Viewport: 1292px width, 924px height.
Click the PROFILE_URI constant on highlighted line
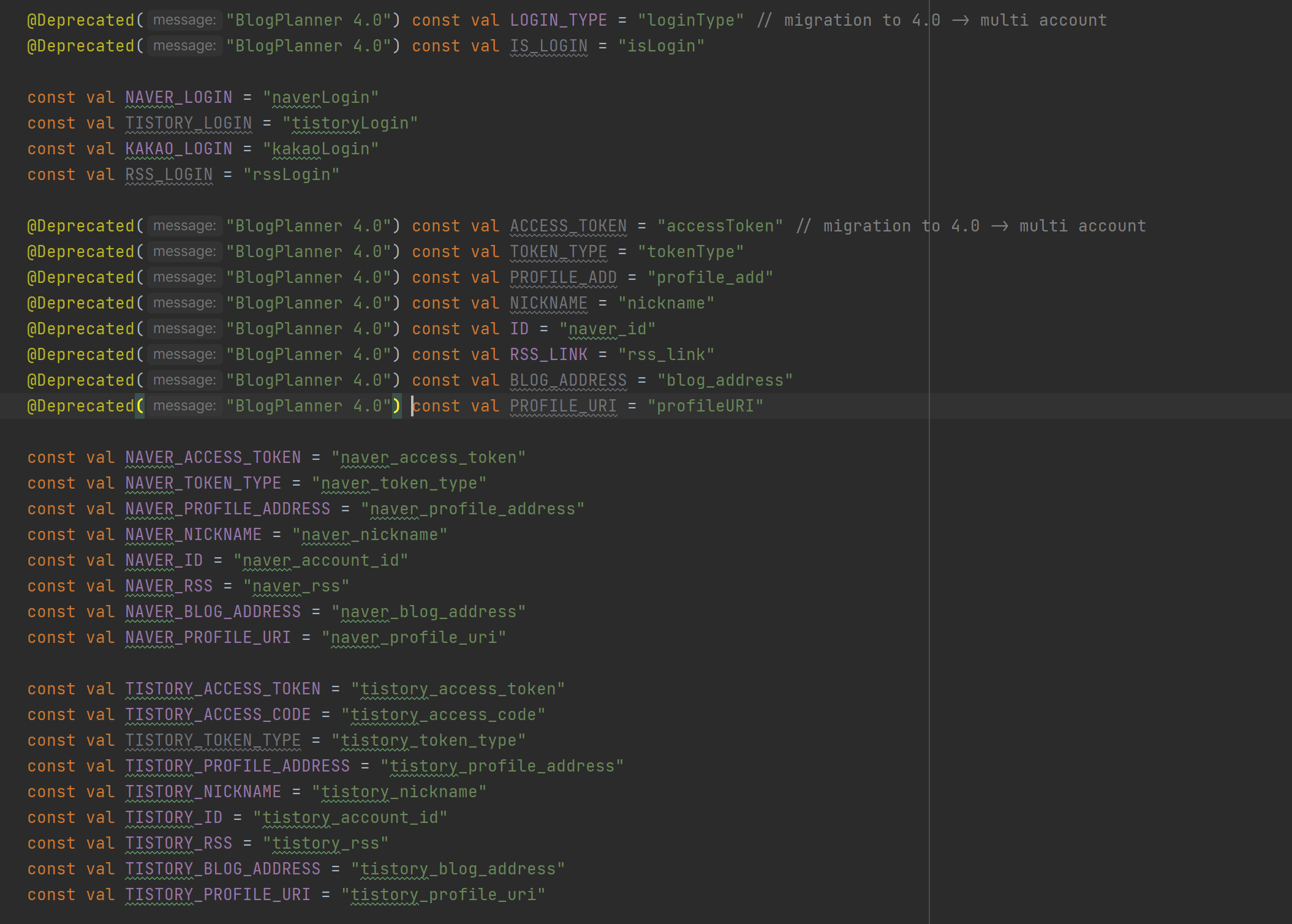[563, 406]
